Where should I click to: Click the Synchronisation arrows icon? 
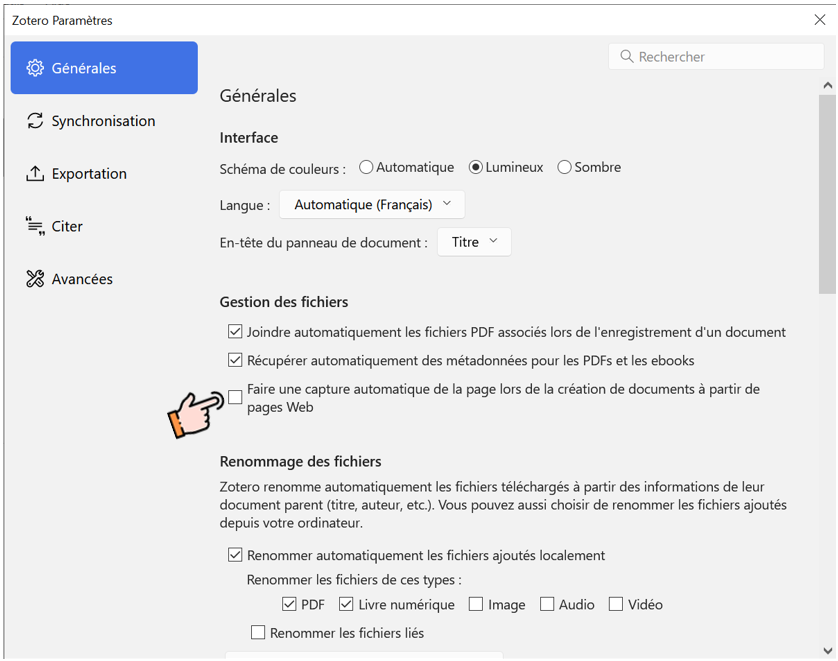pos(35,121)
